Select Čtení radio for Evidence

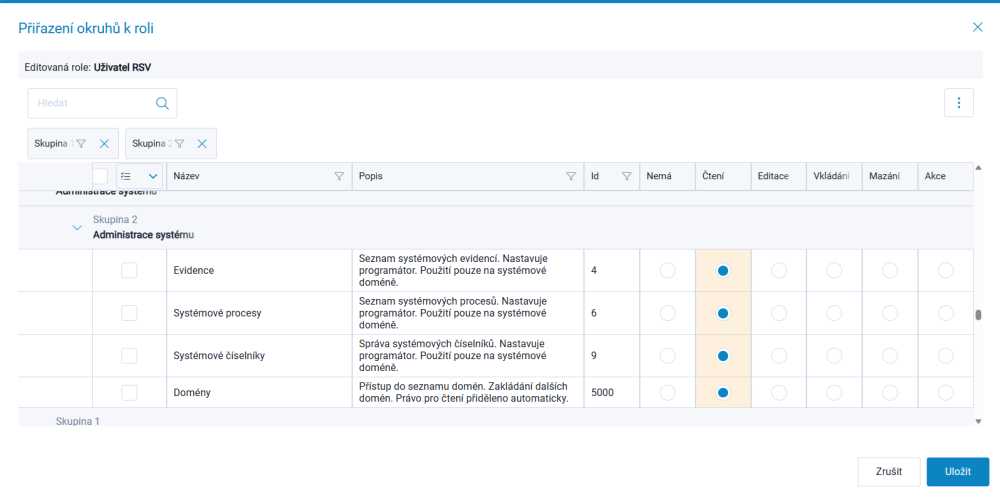click(x=723, y=271)
